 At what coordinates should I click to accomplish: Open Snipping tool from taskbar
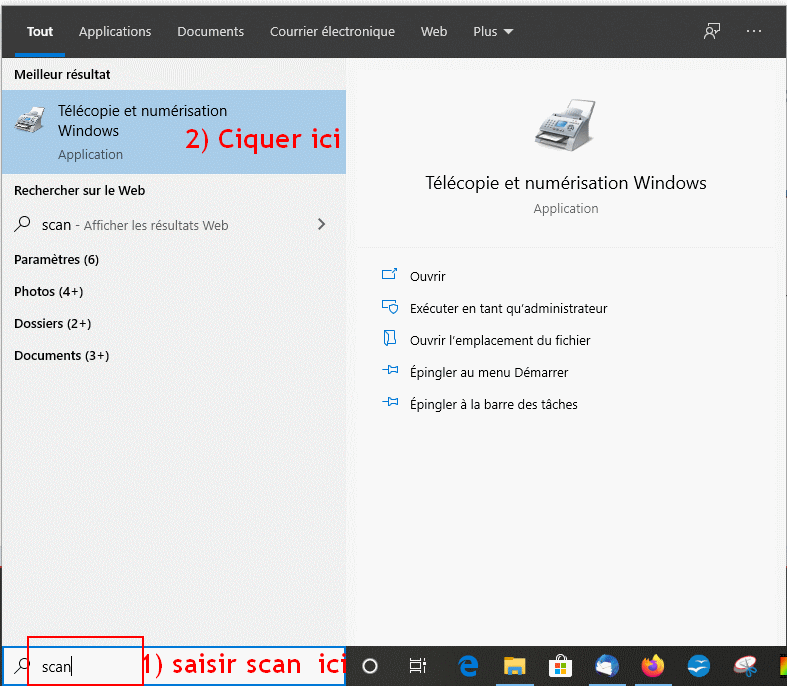tap(745, 666)
